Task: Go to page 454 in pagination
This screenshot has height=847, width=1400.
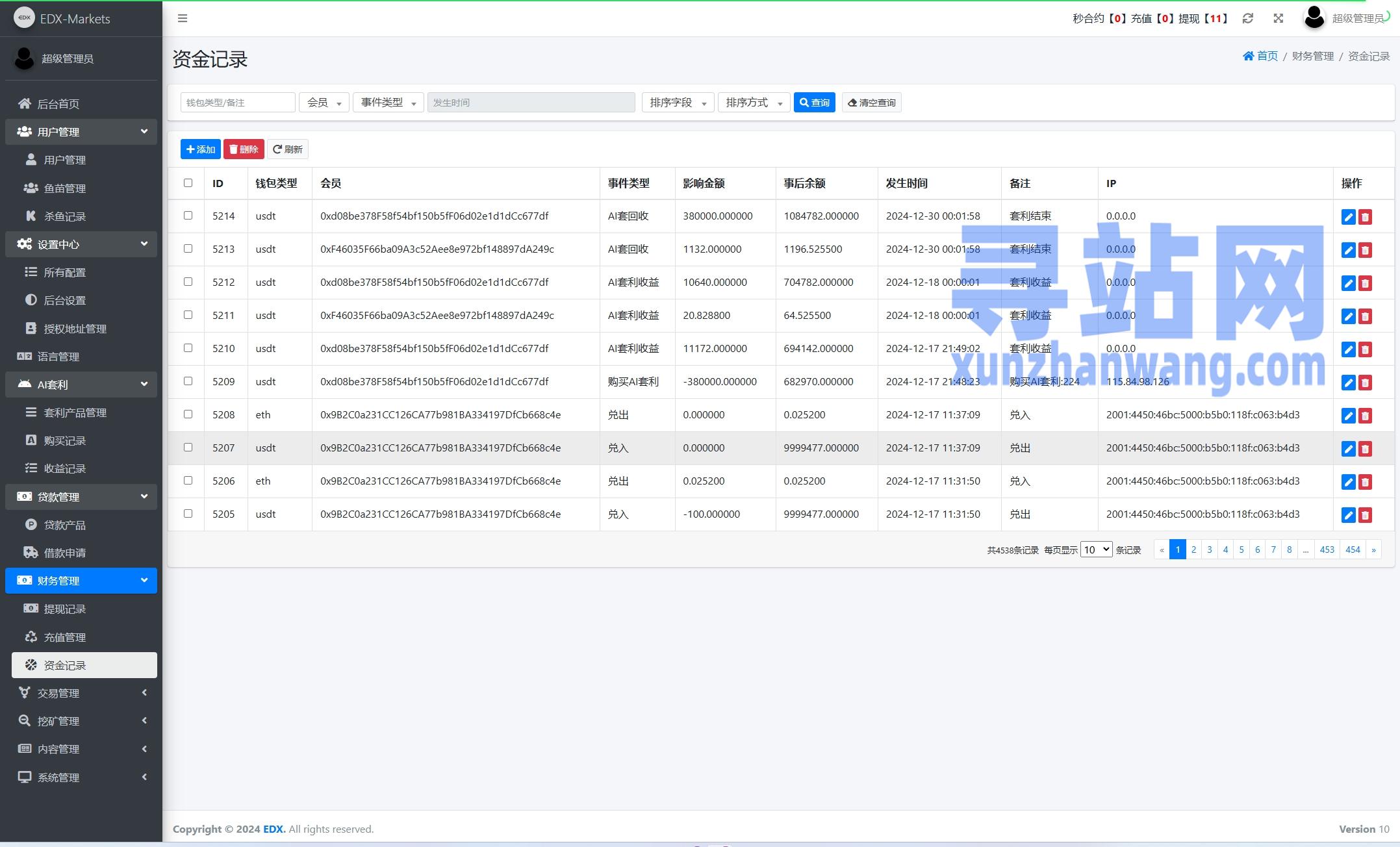Action: 1352,550
